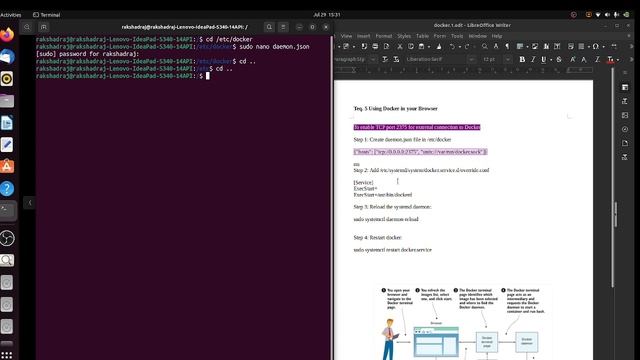Open the Terminal hamburger menu

tap(283, 27)
